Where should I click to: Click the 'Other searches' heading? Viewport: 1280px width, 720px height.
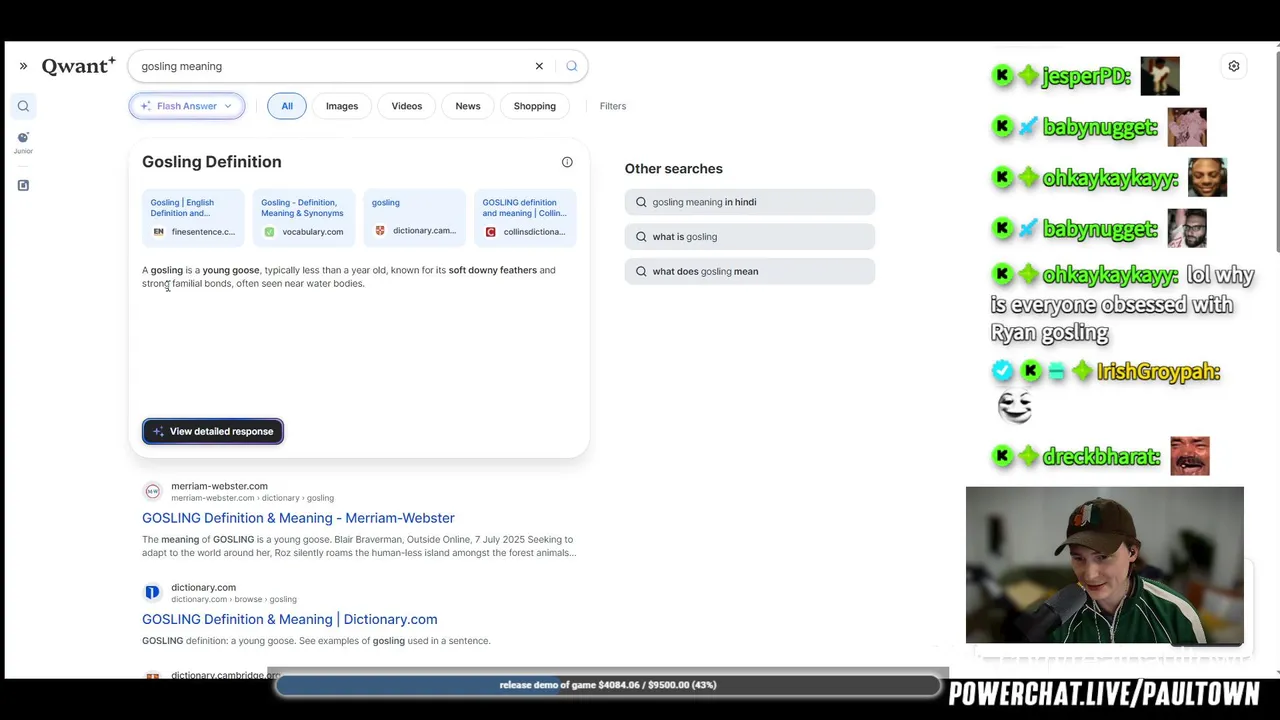tap(674, 169)
